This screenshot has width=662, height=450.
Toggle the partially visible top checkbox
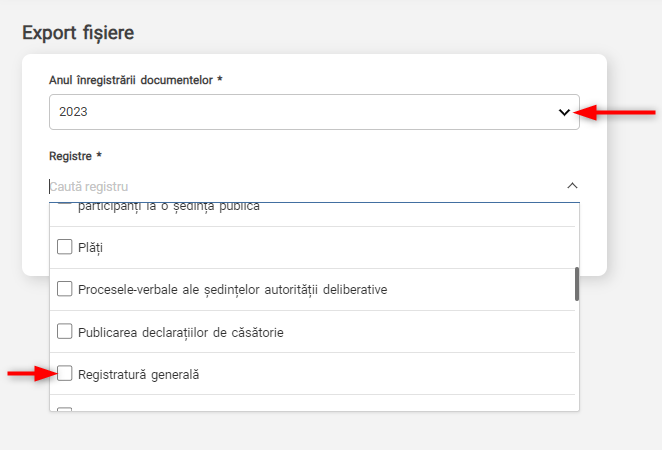[x=65, y=204]
